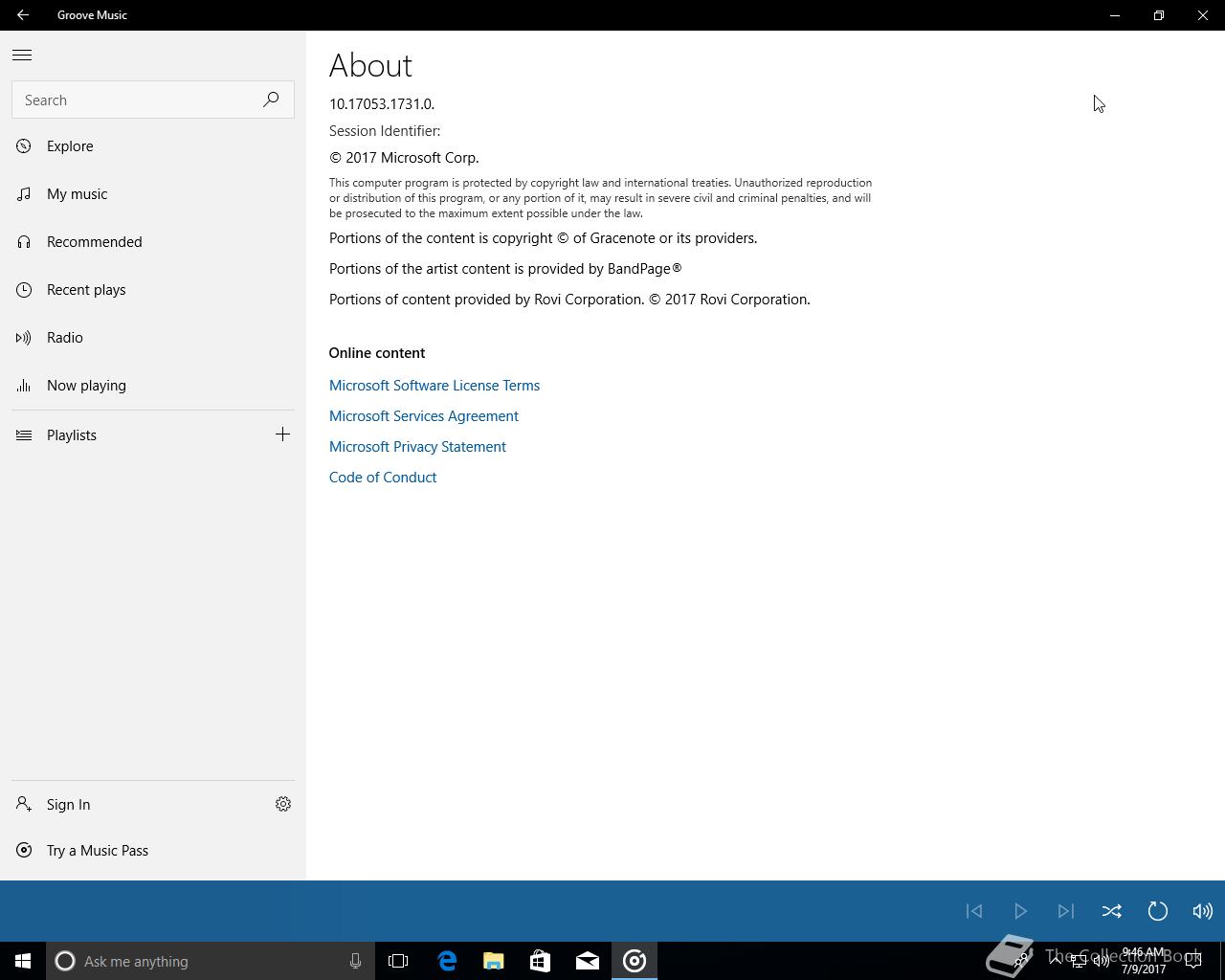
Task: Click Cortana microphone icon
Action: pyautogui.click(x=355, y=961)
